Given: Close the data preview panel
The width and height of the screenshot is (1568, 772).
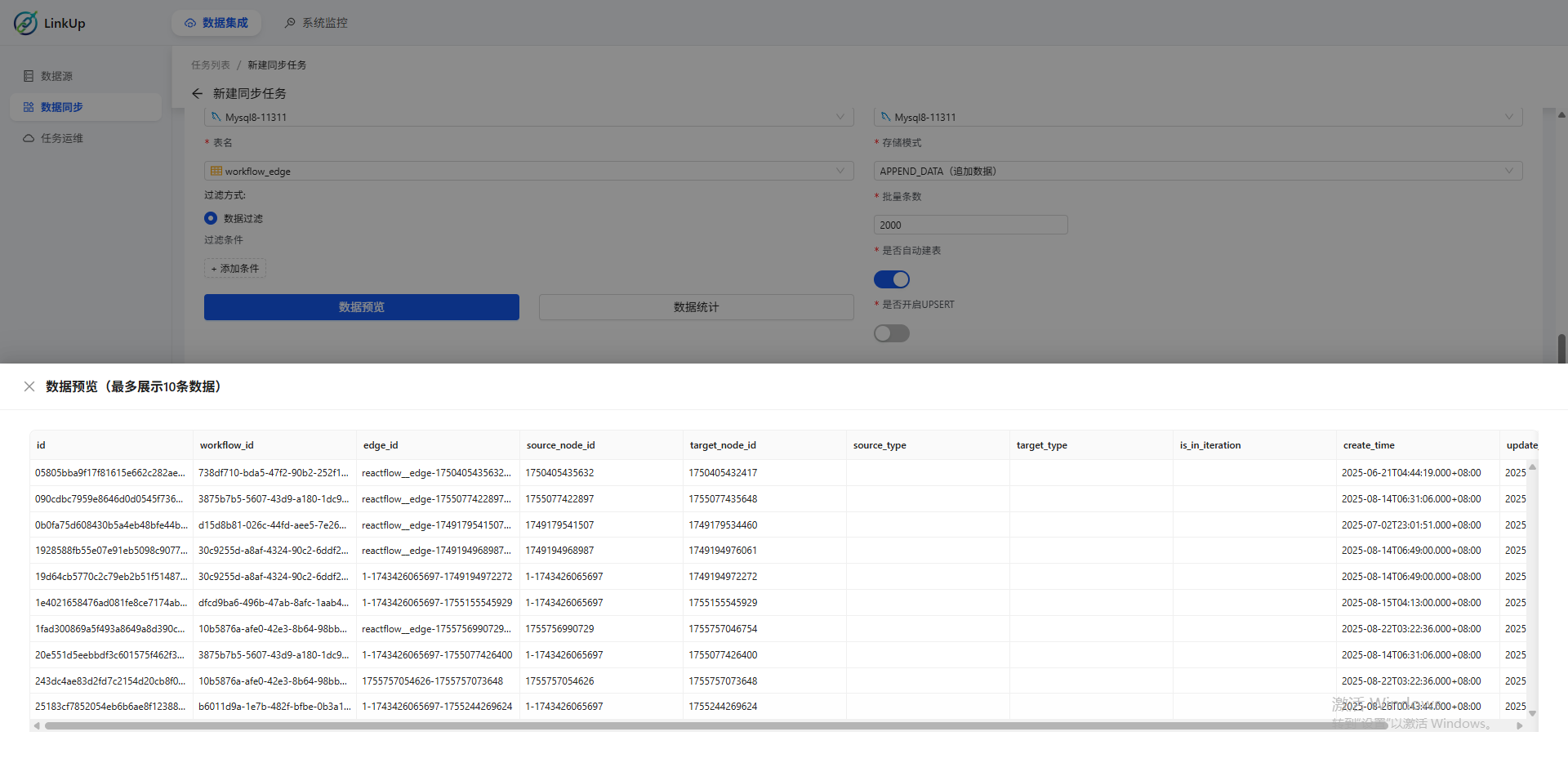Looking at the screenshot, I should point(29,386).
